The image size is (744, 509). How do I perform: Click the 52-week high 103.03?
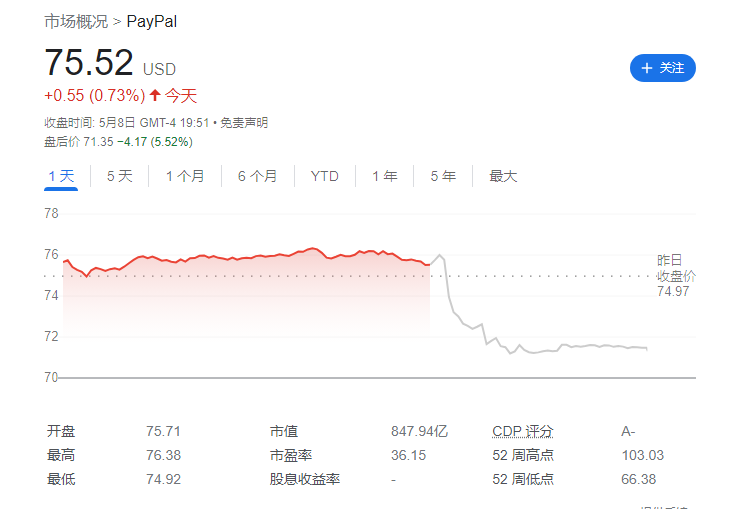642,455
